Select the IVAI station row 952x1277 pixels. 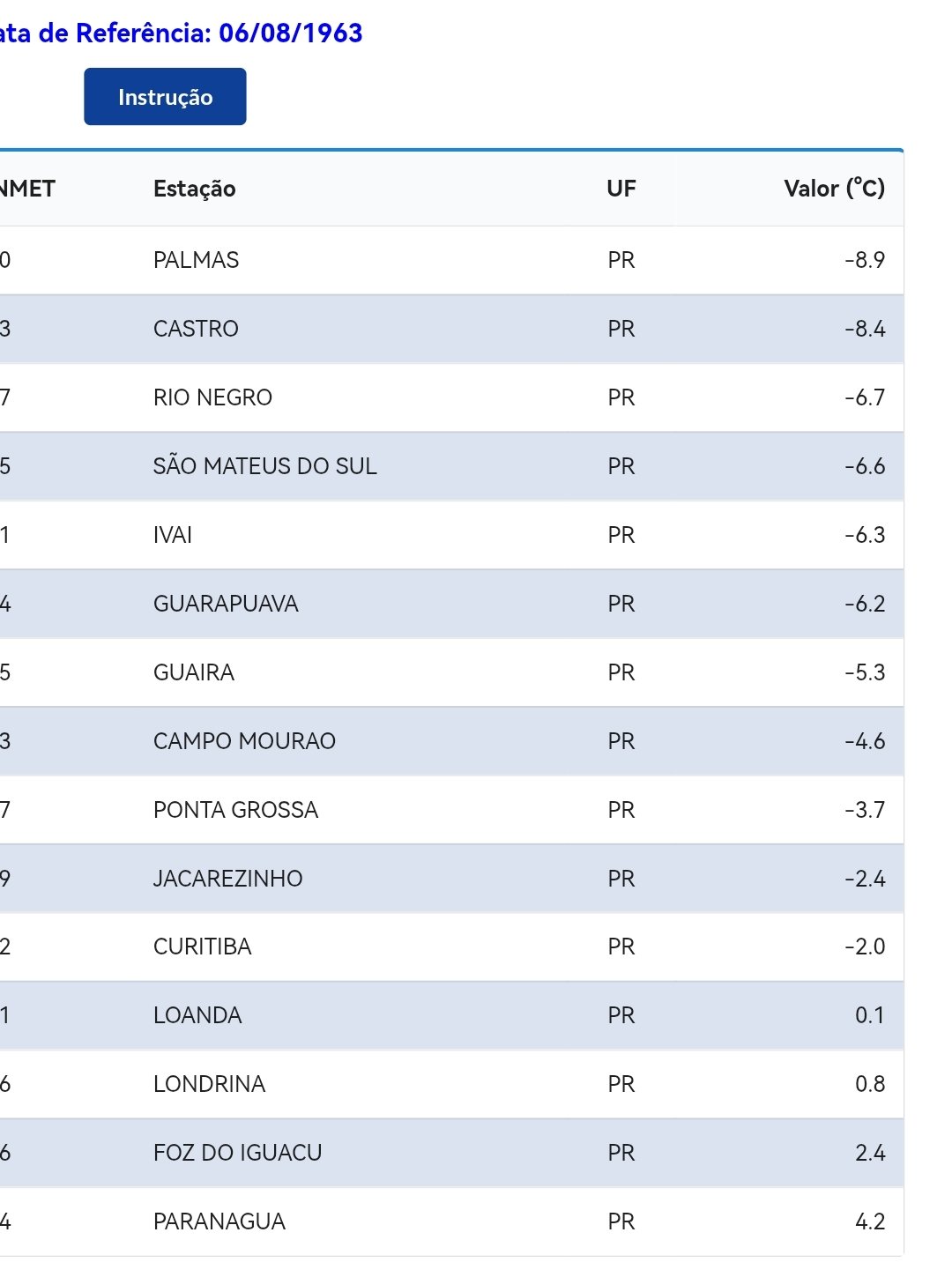[451, 535]
